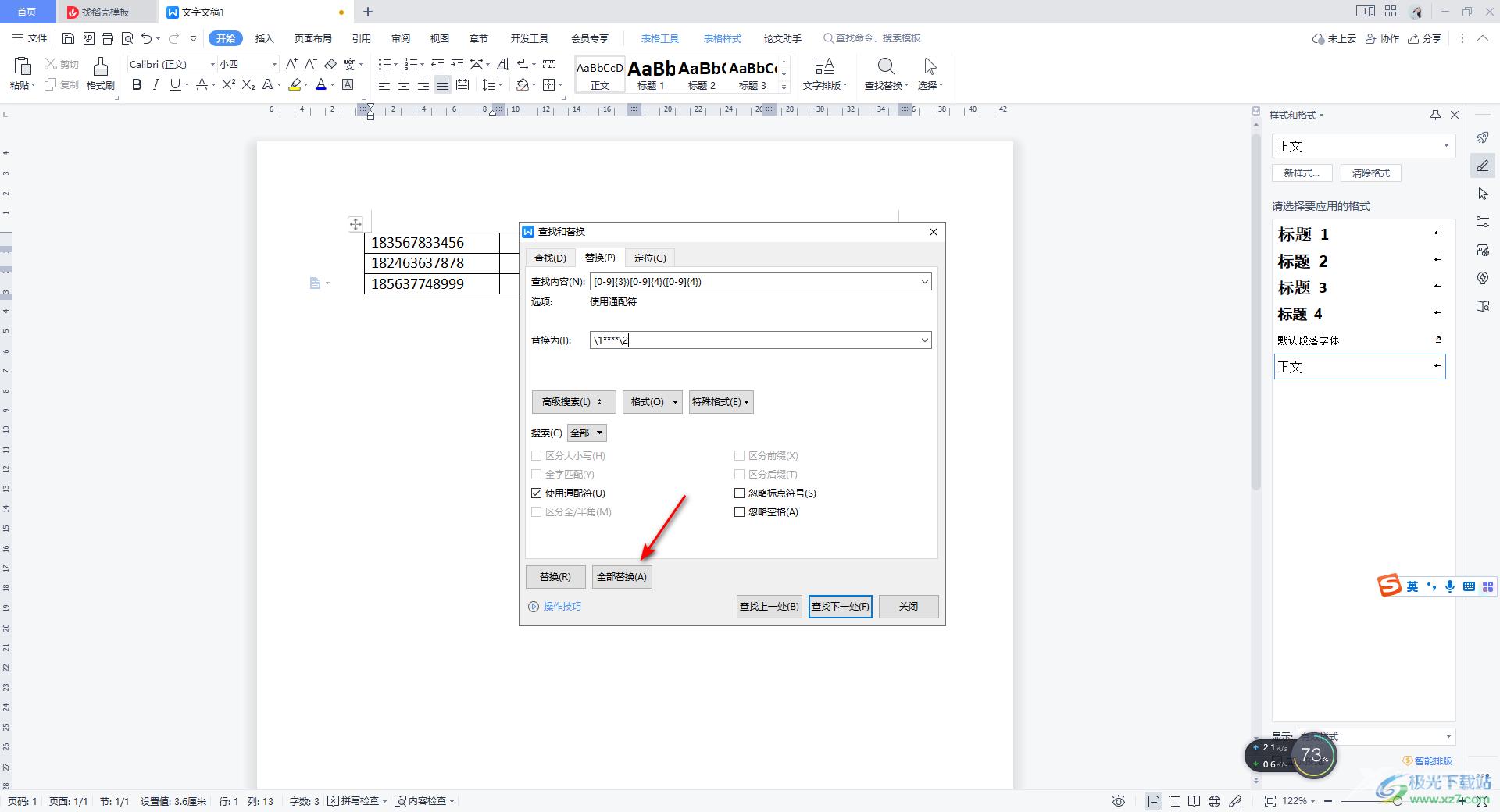
Task: Open Replace with history dropdown
Action: pyautogui.click(x=924, y=340)
